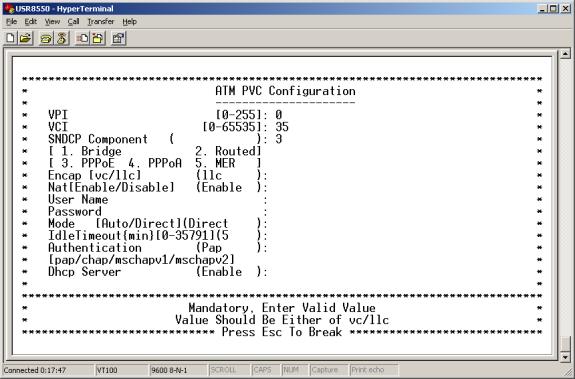Click 'Mandatory, Enter Valid Value' message

tap(282, 308)
